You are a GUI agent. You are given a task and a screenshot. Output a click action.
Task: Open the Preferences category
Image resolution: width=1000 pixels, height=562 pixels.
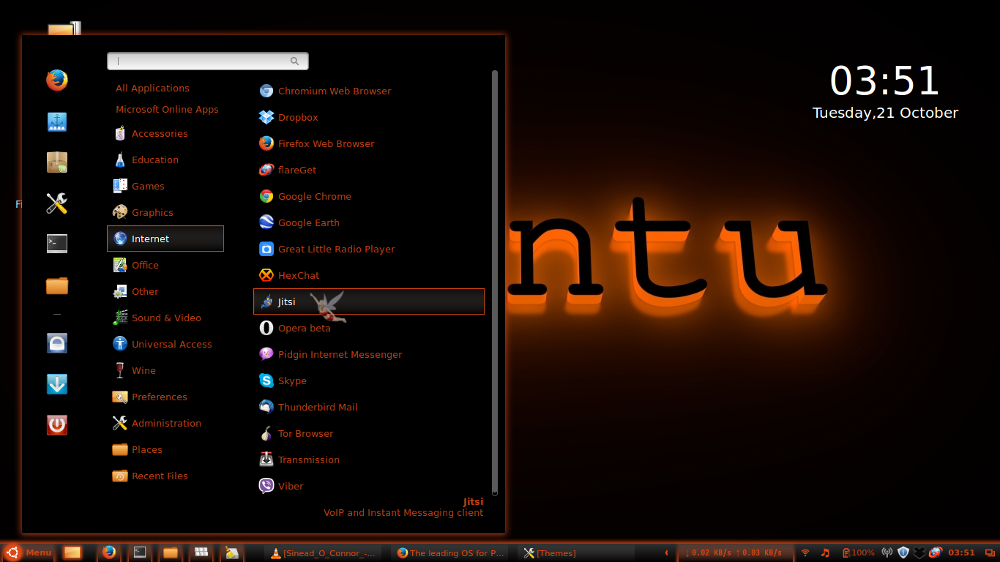pyautogui.click(x=165, y=397)
